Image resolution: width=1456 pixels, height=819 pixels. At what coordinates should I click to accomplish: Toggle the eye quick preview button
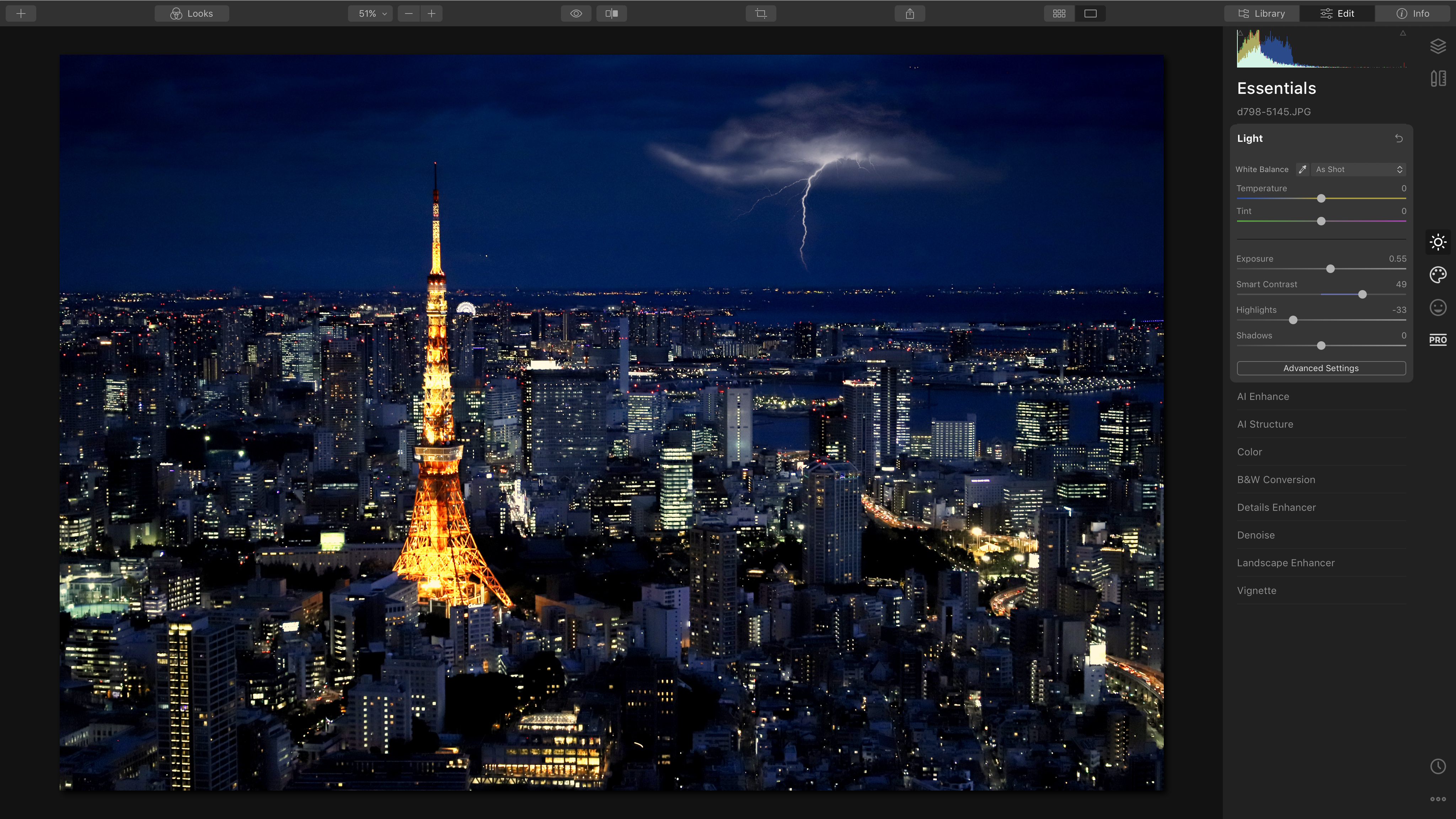pyautogui.click(x=576, y=14)
